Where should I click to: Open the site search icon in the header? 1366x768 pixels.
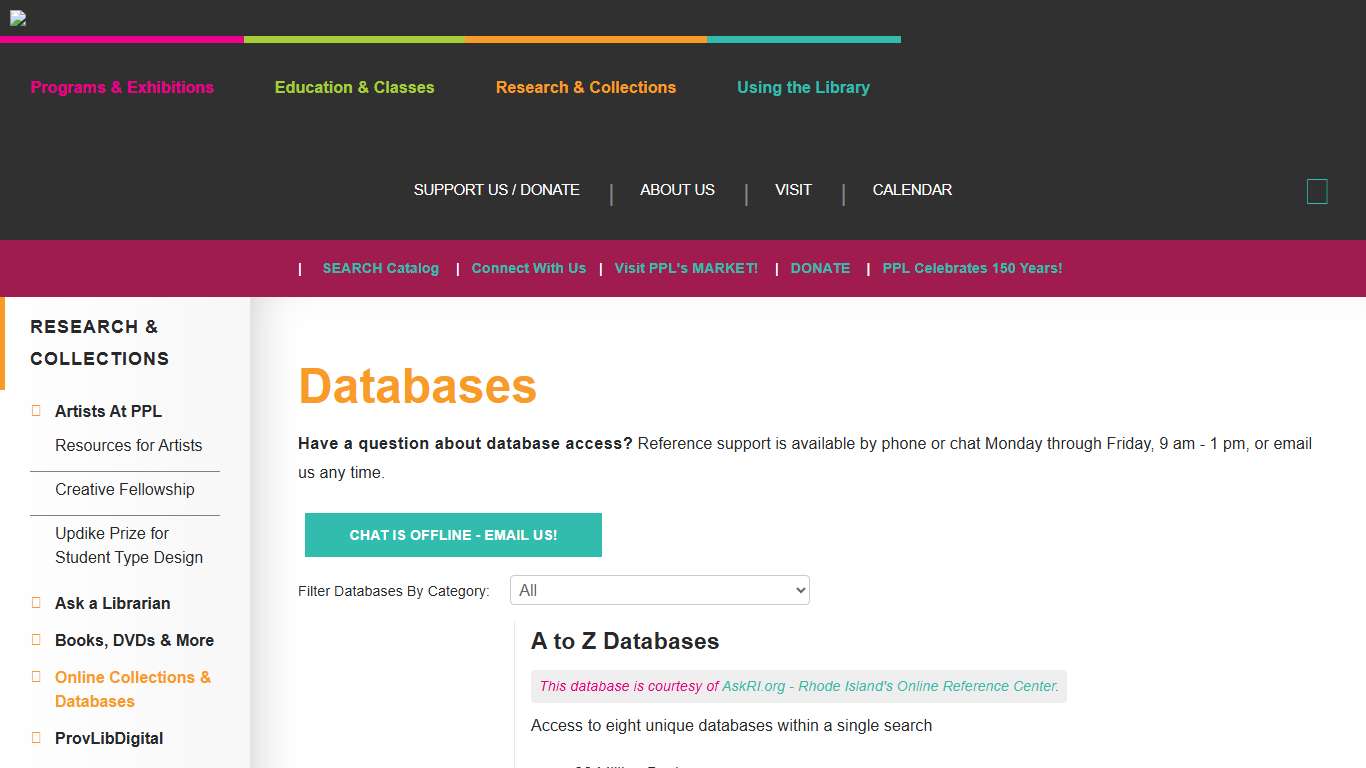coord(1316,191)
